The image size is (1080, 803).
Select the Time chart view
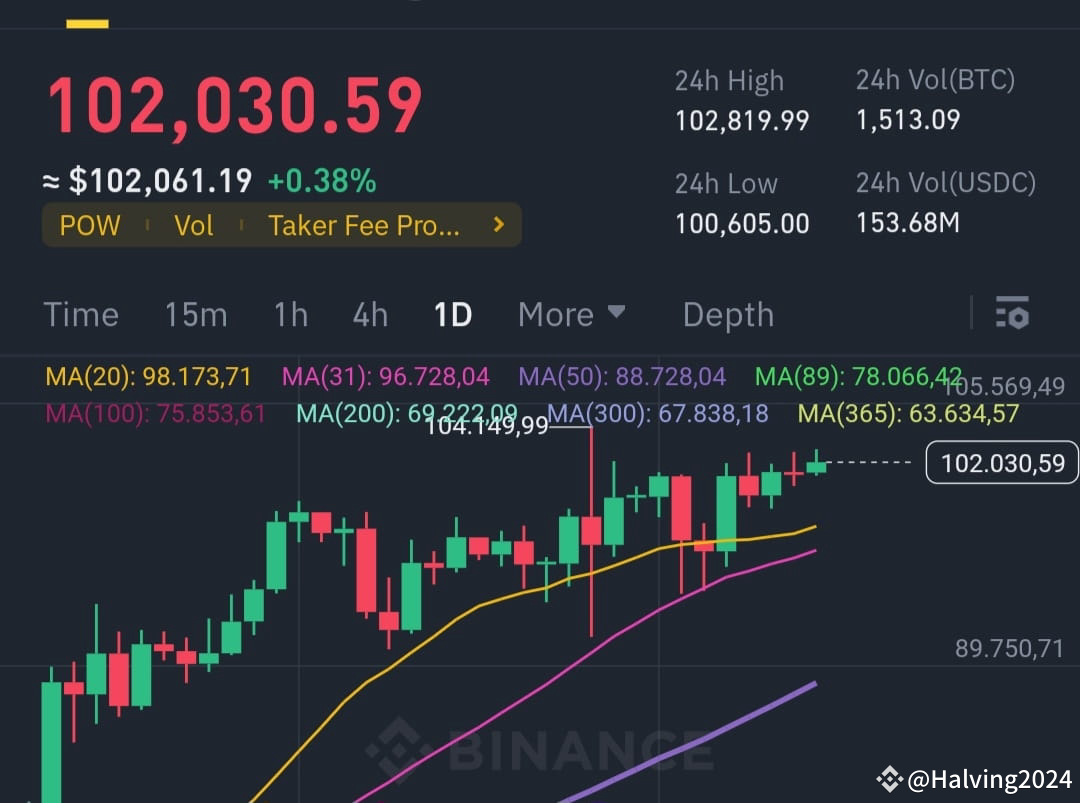80,314
